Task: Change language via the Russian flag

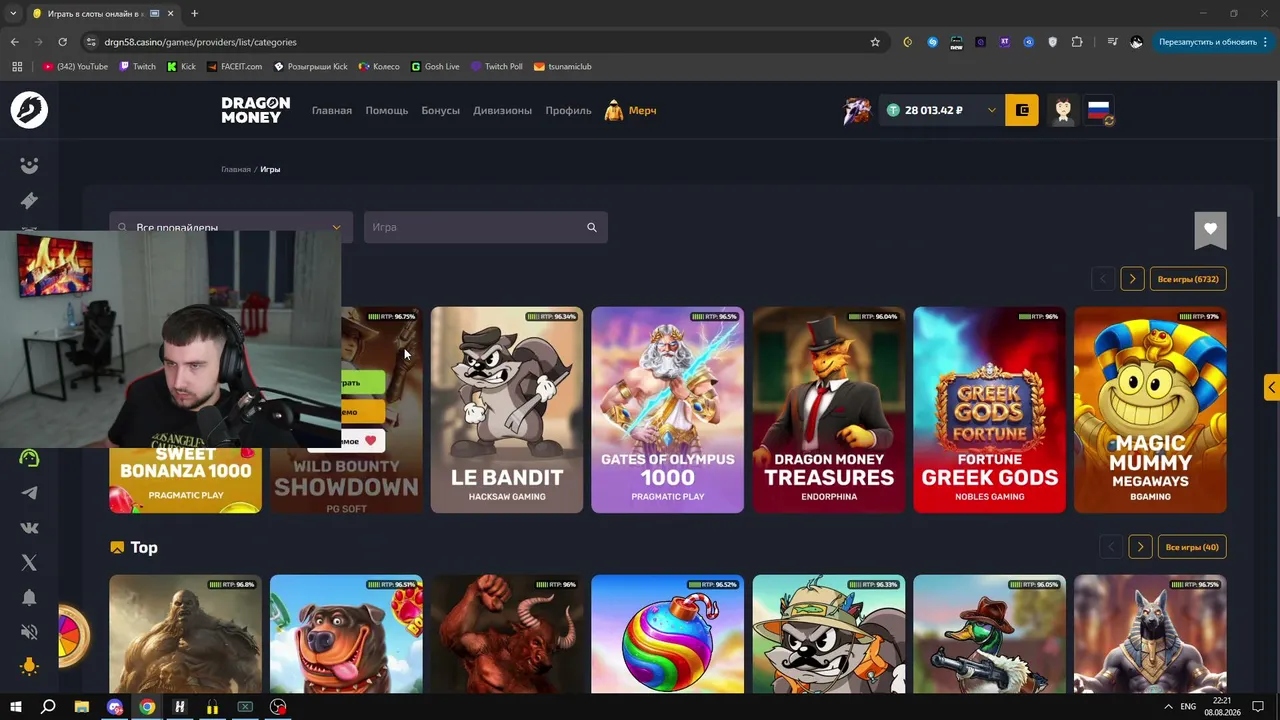Action: [x=1099, y=110]
